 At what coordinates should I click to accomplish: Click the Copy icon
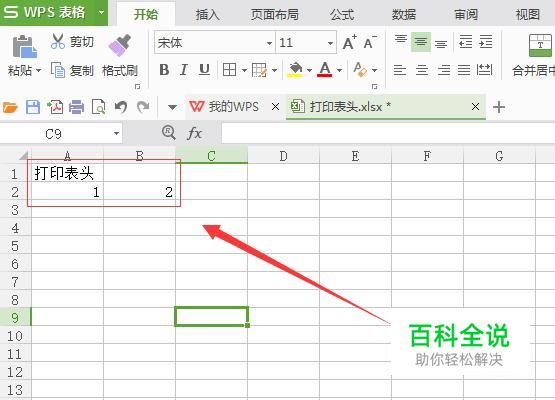(58, 70)
